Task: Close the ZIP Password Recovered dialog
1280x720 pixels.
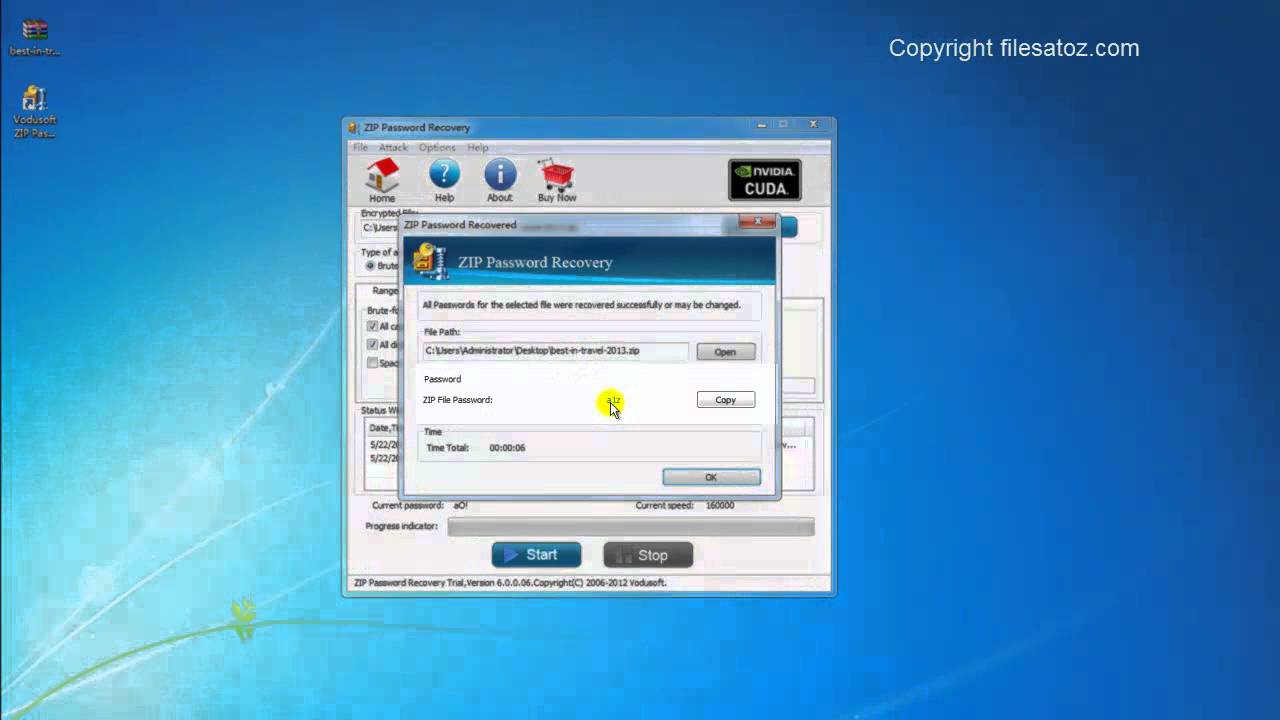Action: pyautogui.click(x=758, y=221)
